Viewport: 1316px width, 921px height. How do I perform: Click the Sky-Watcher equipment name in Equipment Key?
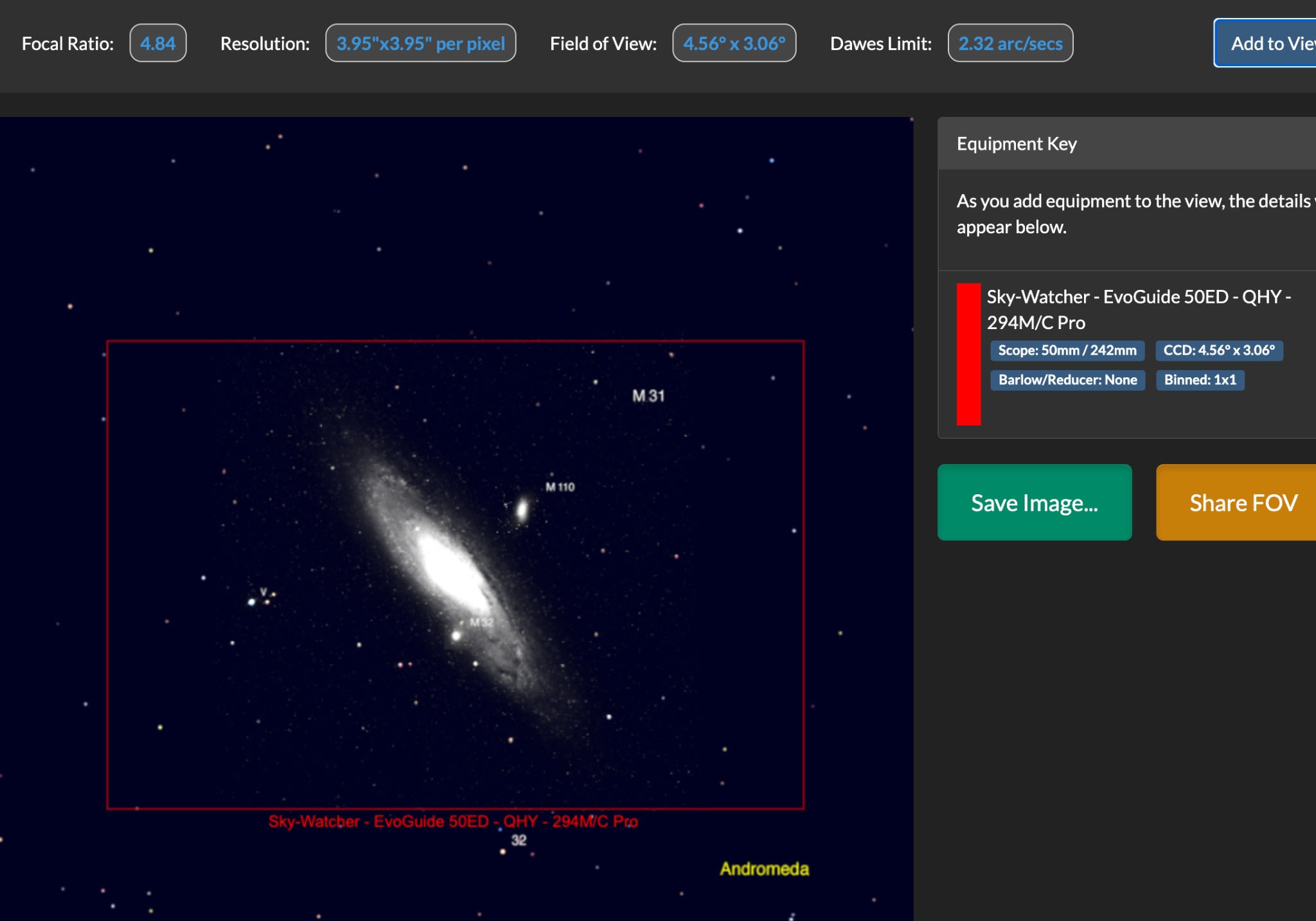pos(1139,309)
